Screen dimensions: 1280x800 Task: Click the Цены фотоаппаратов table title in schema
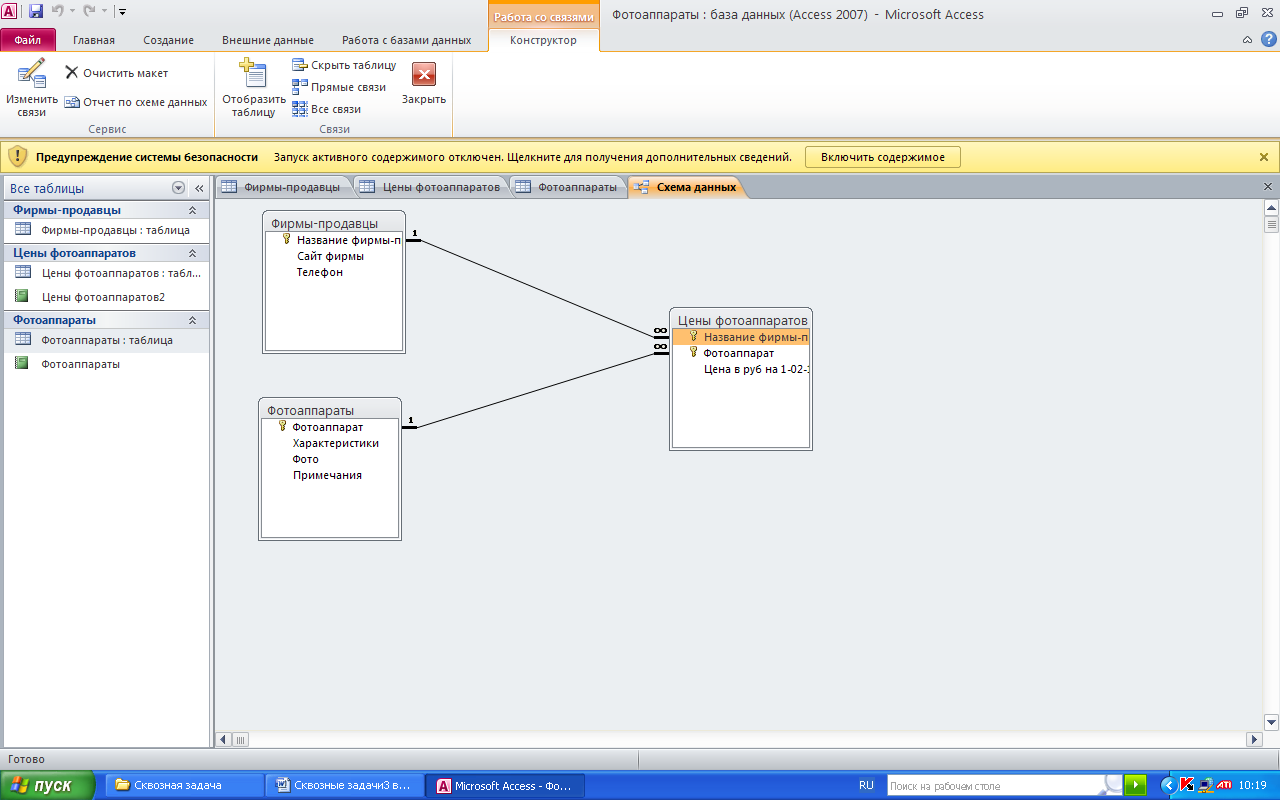point(741,320)
